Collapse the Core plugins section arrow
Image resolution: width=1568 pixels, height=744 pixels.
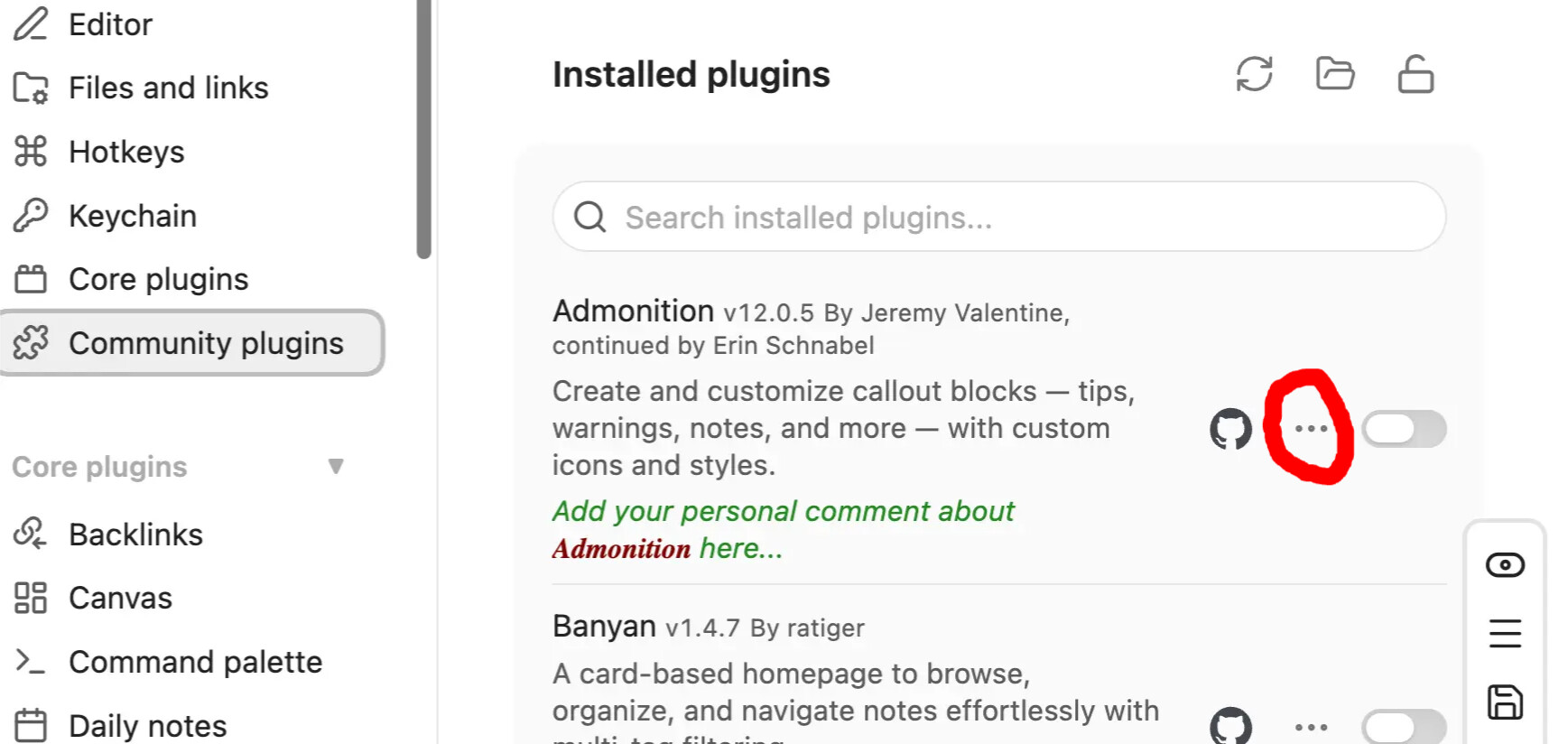(x=336, y=466)
